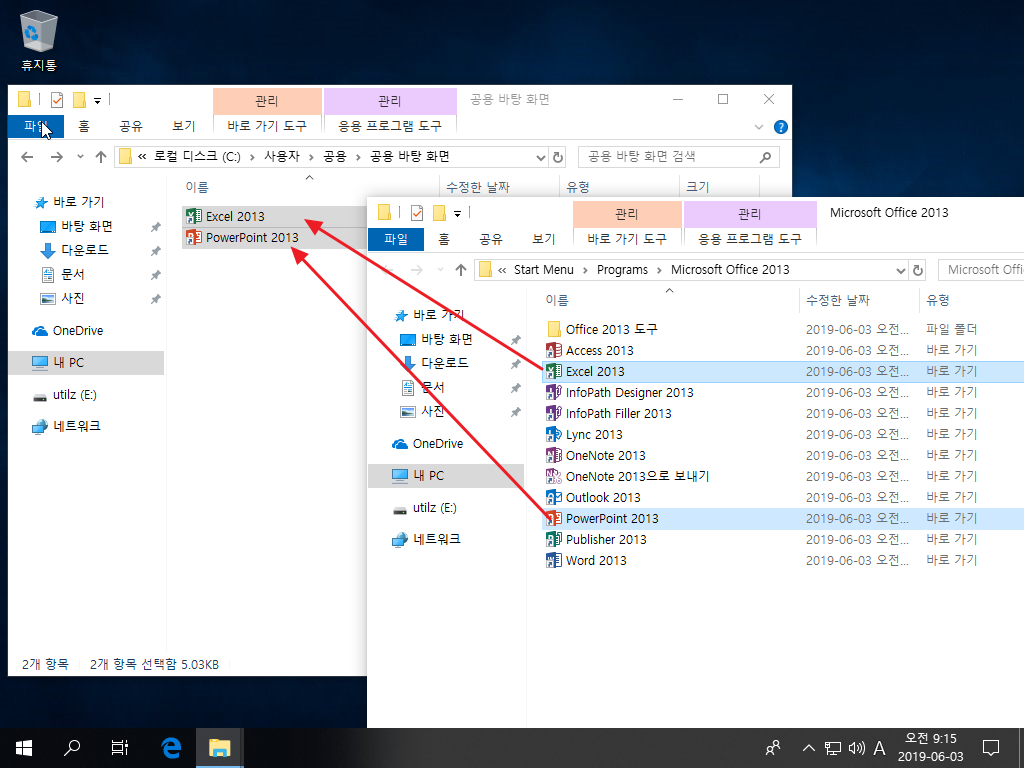Click PowerPoint 2013 icon in 공용 바탕 화면 window

[x=194, y=237]
